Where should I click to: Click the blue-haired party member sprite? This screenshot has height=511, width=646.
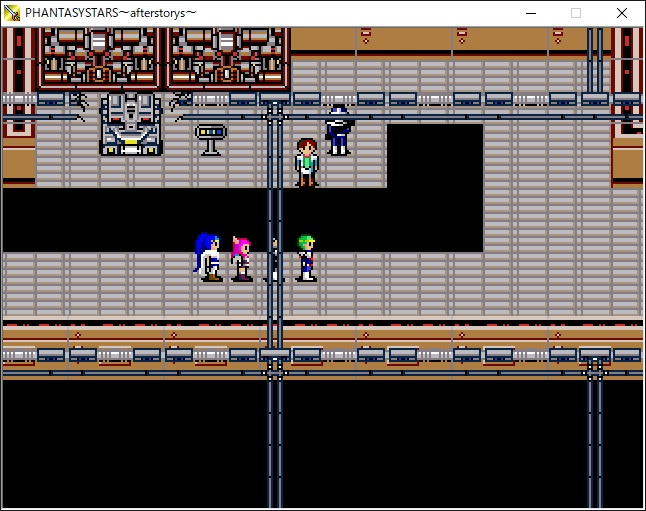209,257
